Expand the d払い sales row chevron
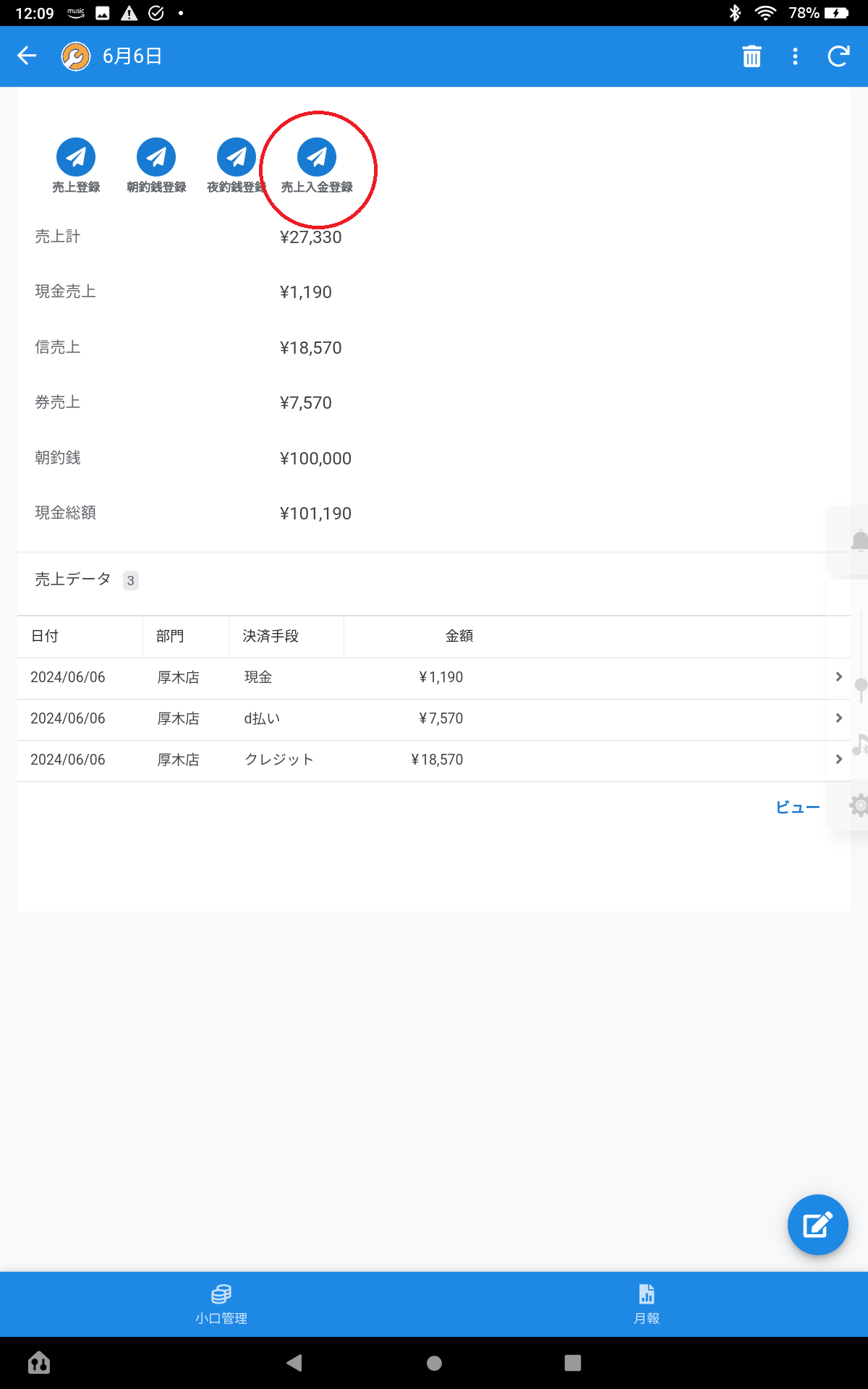Screen dimensions: 868x1389 click(838, 718)
